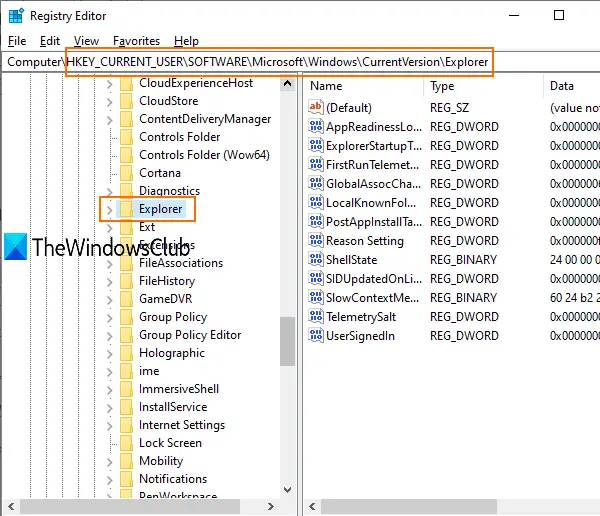Click REG_BINARY type of ShellState row
This screenshot has width=600, height=516.
[x=463, y=260]
